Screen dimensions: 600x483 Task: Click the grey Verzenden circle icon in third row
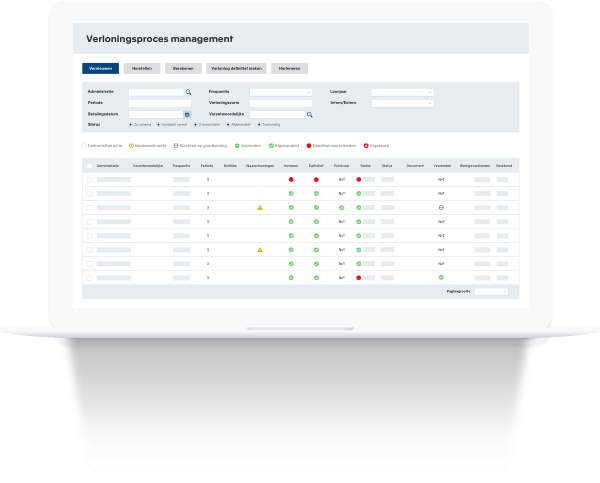click(440, 207)
